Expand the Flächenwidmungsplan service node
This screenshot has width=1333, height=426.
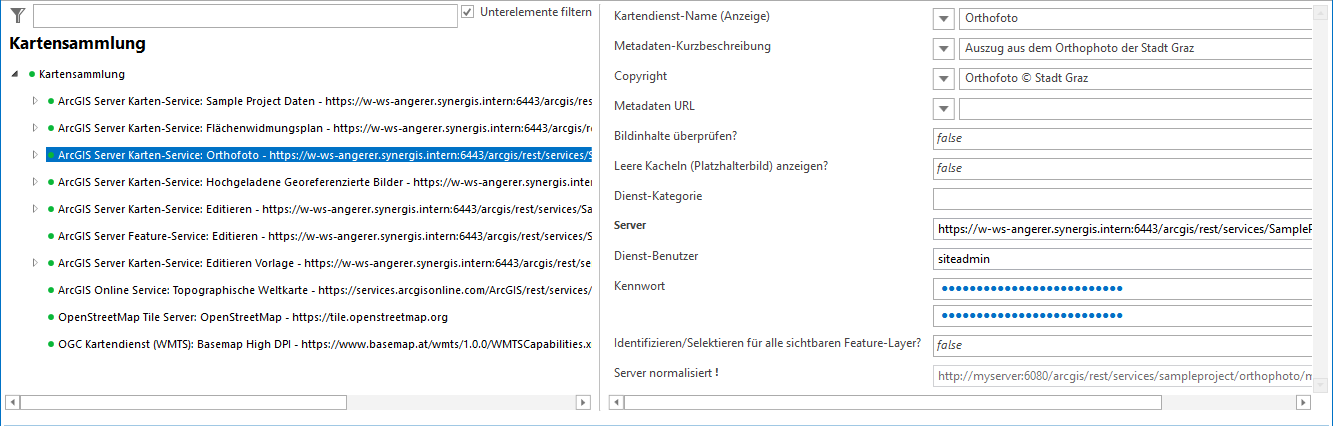[35, 128]
